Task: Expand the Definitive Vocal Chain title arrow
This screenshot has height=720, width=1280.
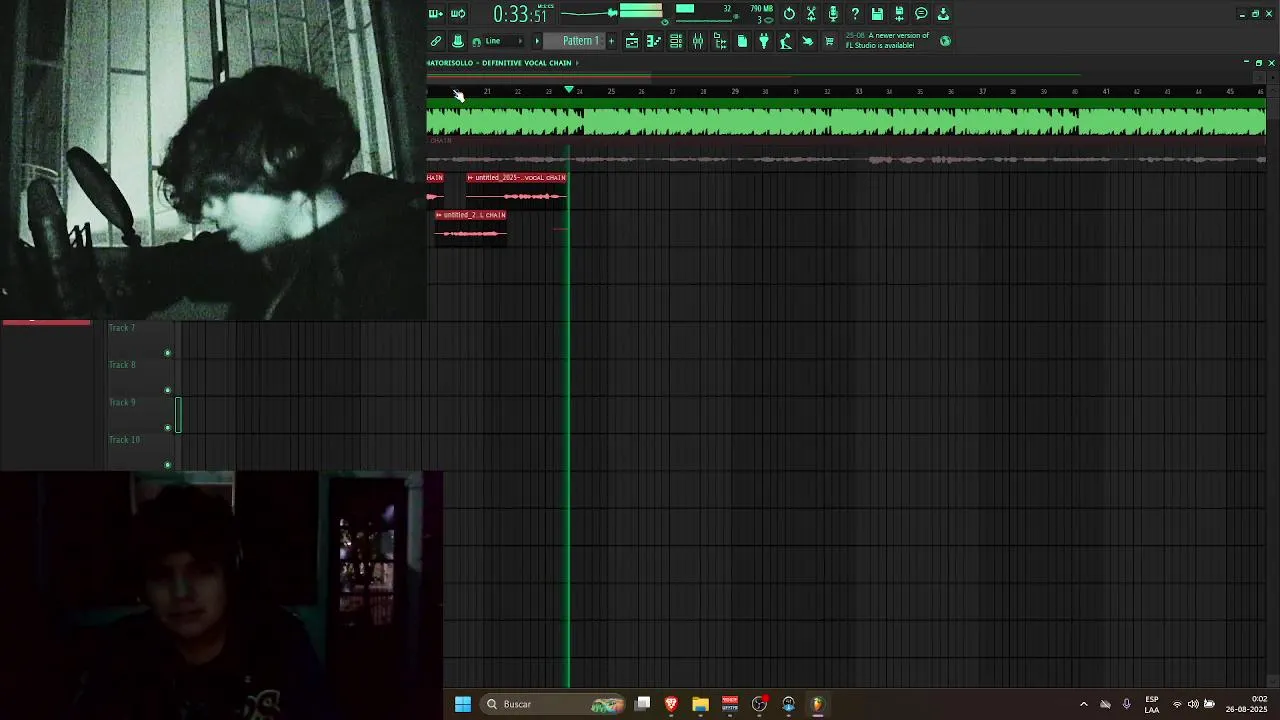Action: tap(577, 63)
